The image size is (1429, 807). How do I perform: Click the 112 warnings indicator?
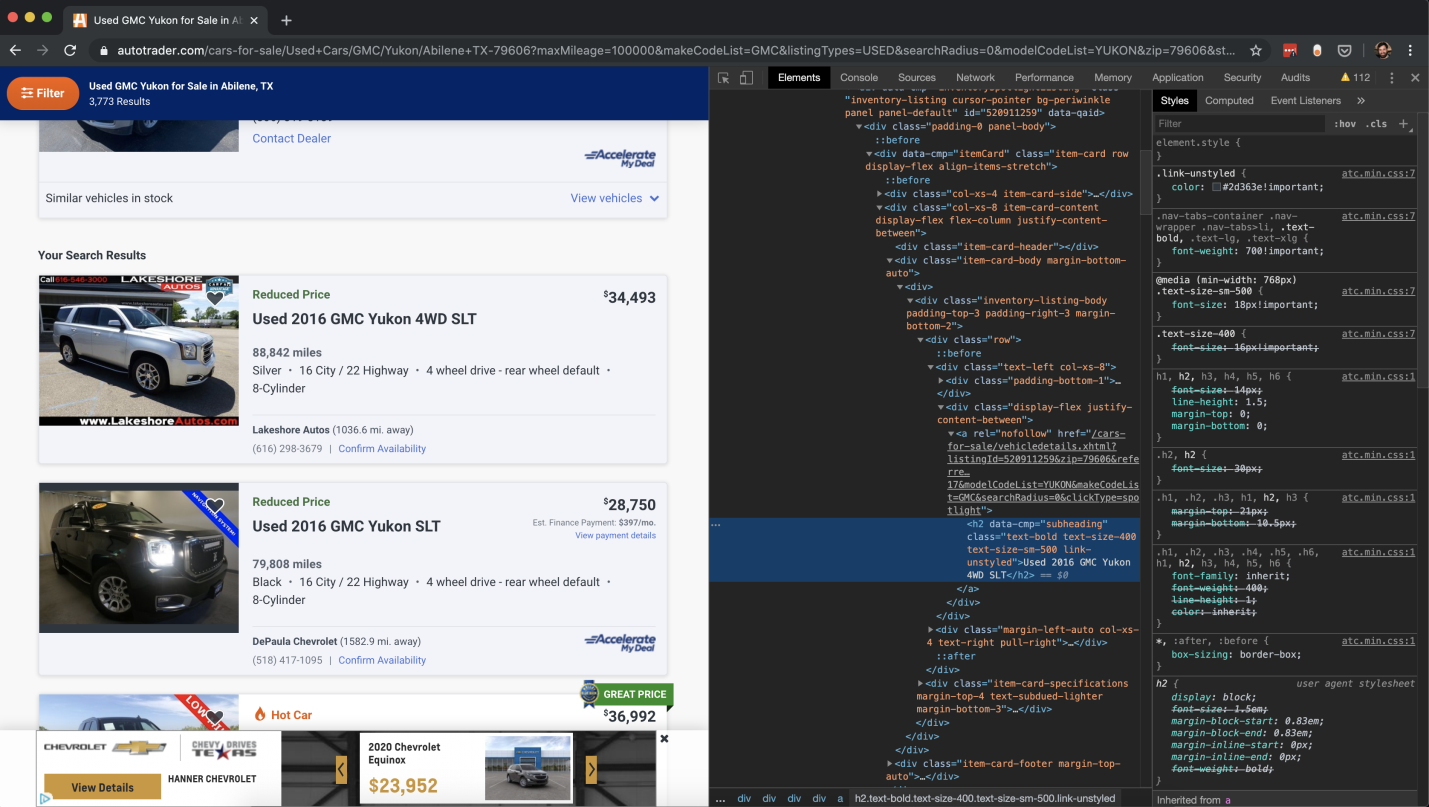1355,78
